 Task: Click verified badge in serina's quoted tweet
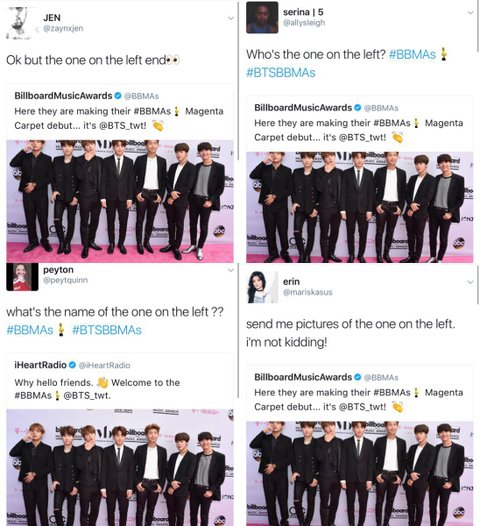[x=358, y=108]
